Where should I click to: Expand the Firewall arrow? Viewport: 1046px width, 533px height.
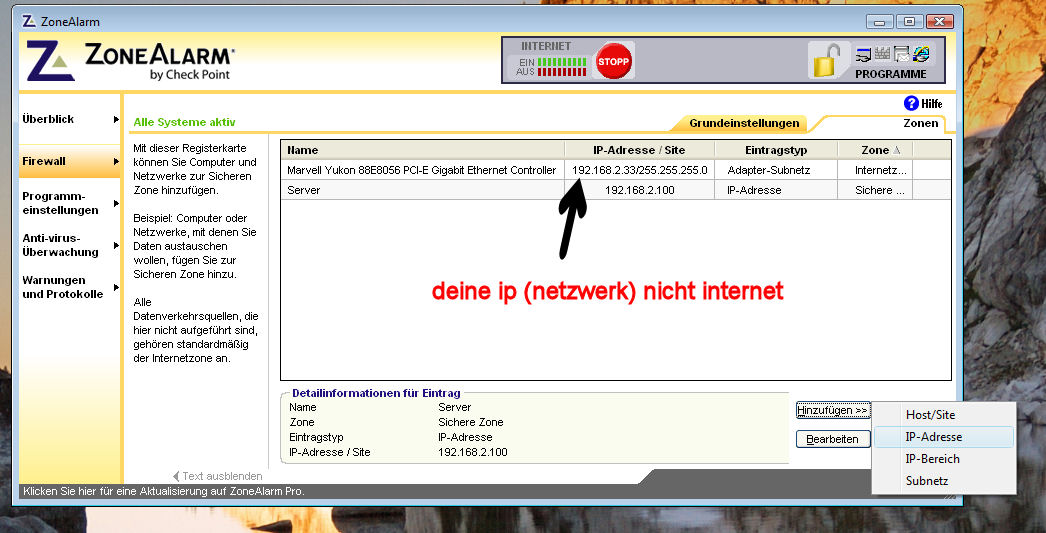116,161
